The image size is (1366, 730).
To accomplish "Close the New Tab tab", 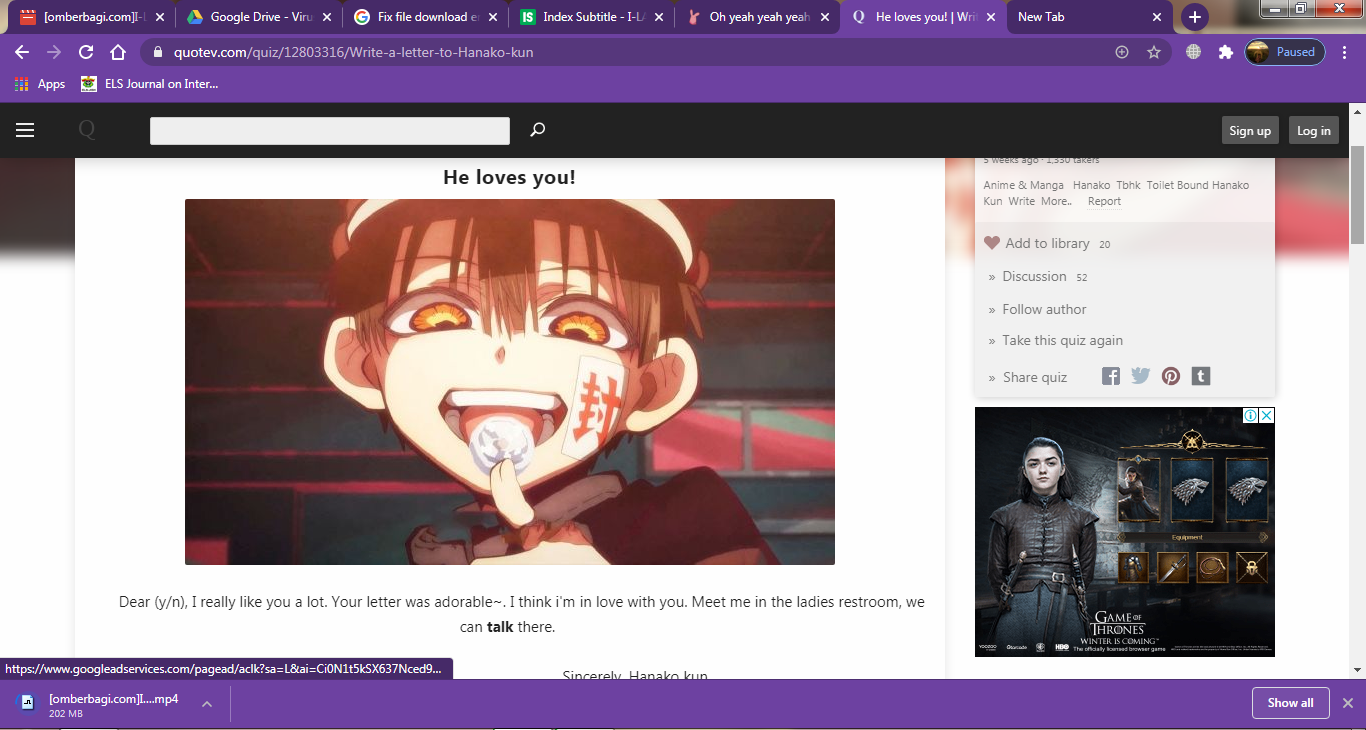I will (1157, 17).
